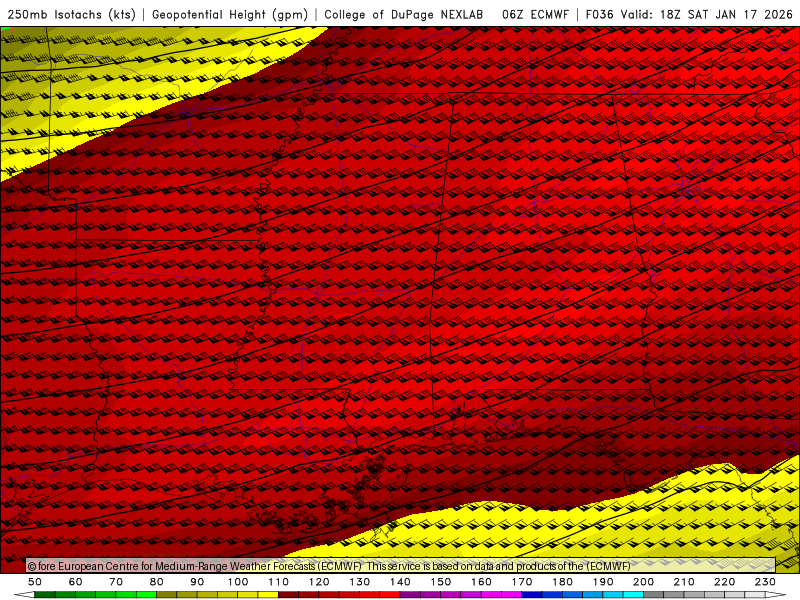
Task: Click the '210' label on the color scale
Action: [x=684, y=582]
